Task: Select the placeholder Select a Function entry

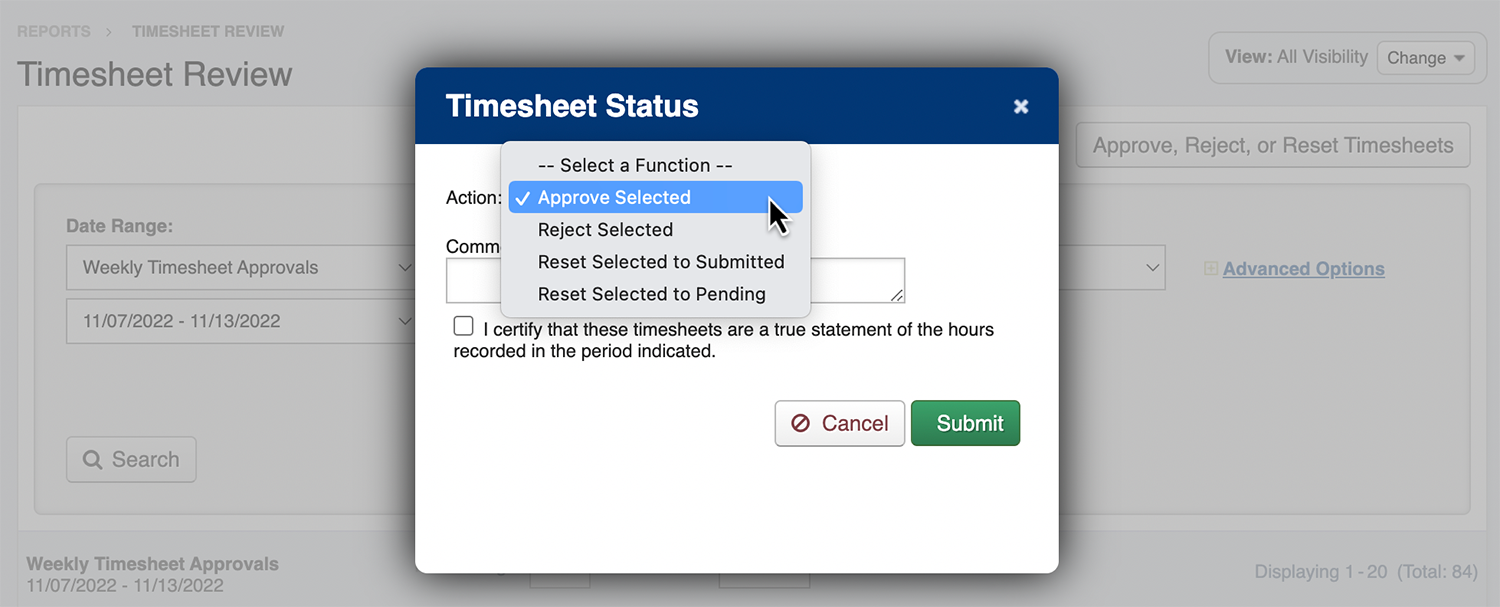Action: (635, 166)
